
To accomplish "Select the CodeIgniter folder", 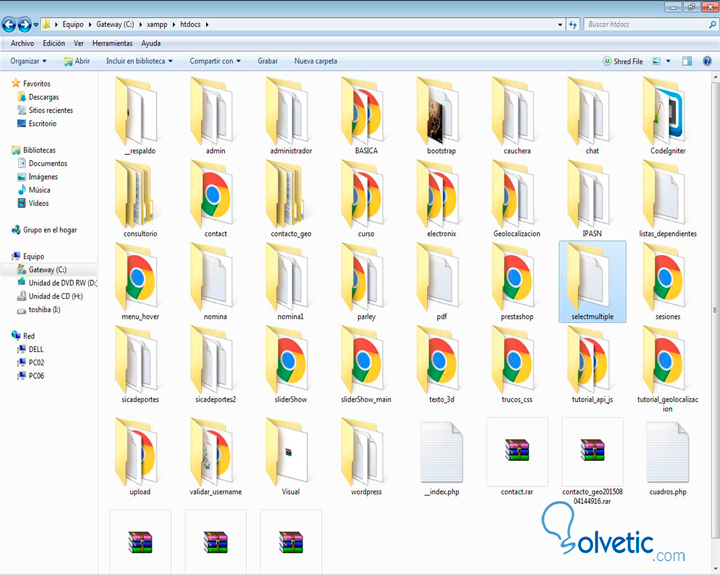I will click(x=668, y=116).
